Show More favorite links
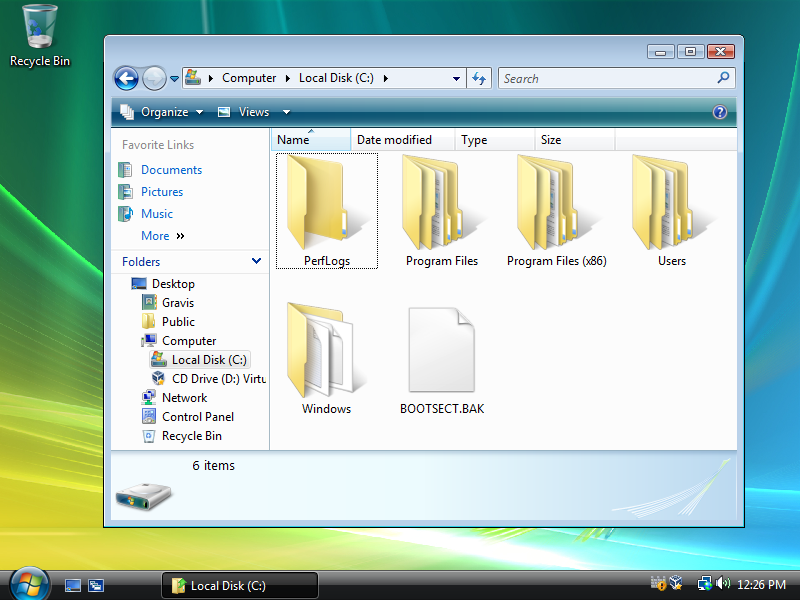The image size is (800, 600). pos(162,236)
